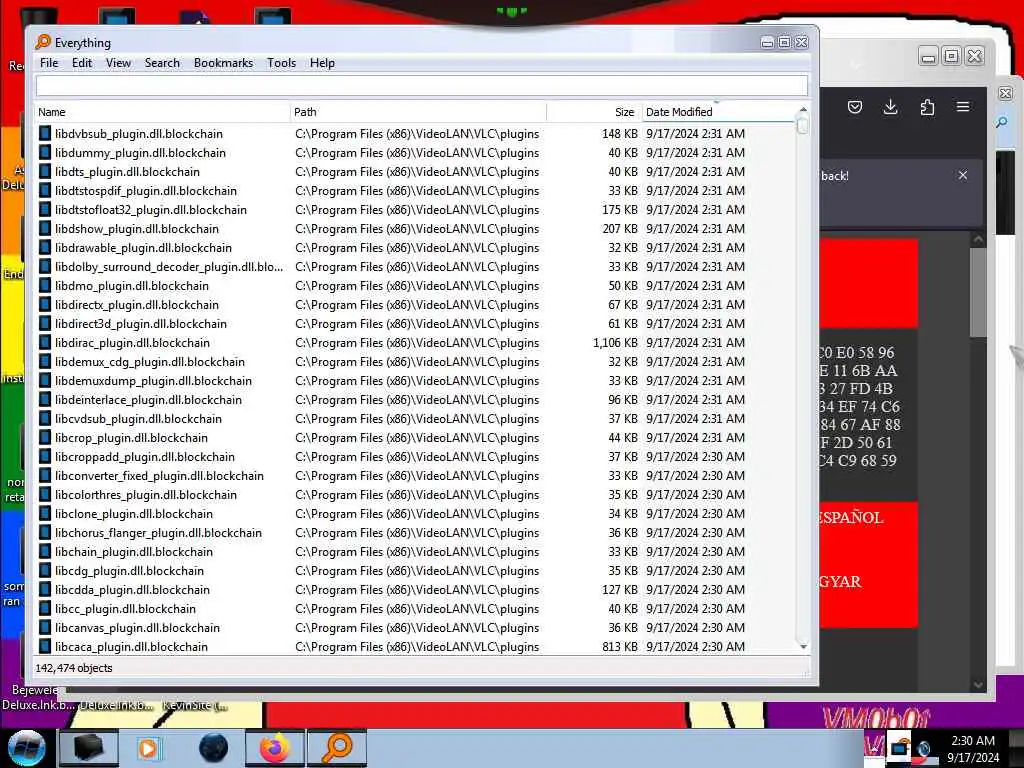Click the scroll down arrow of results list
The height and width of the screenshot is (768, 1024).
point(803,647)
